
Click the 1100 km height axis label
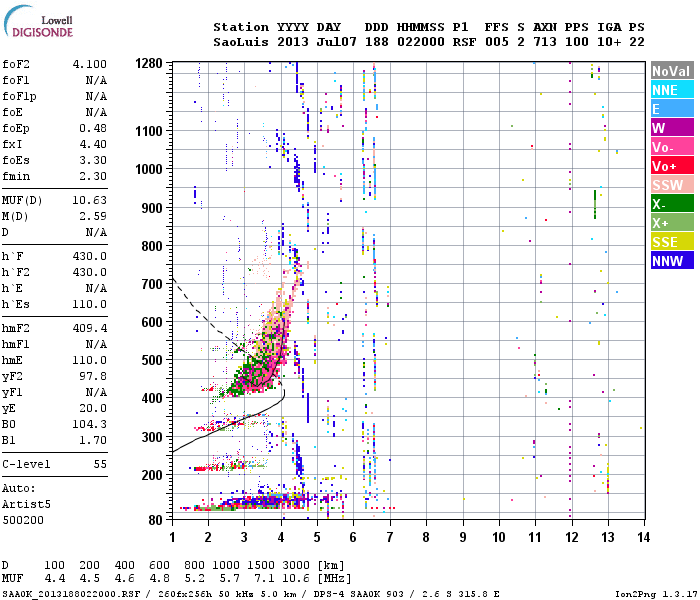tap(149, 131)
